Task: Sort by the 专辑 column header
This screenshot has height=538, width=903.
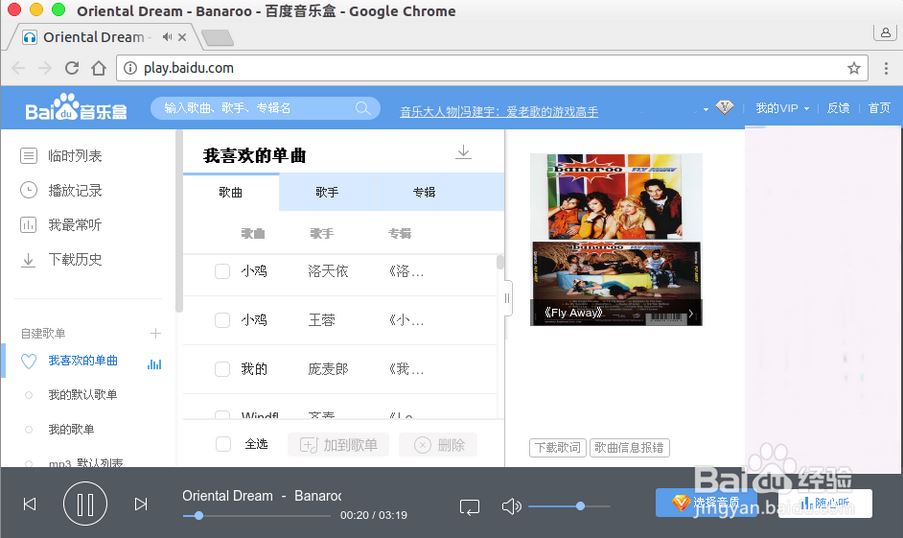Action: pos(400,233)
